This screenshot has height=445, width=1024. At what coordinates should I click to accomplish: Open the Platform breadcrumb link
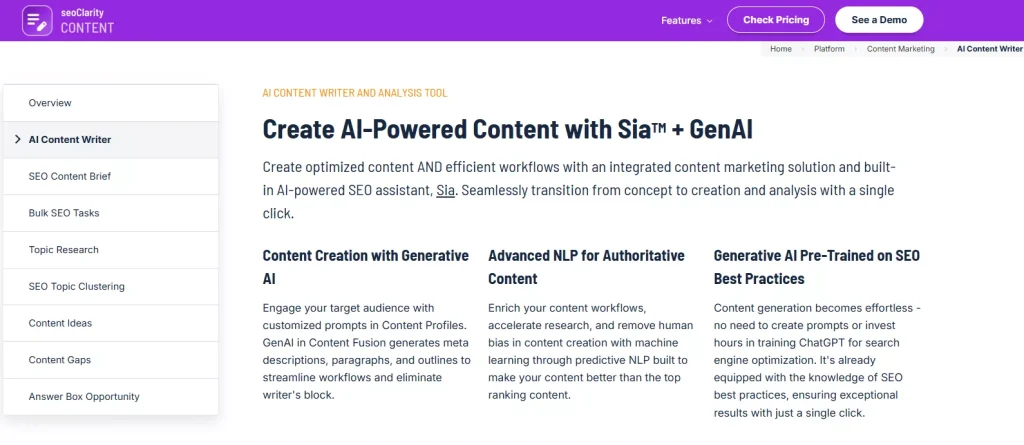point(829,49)
